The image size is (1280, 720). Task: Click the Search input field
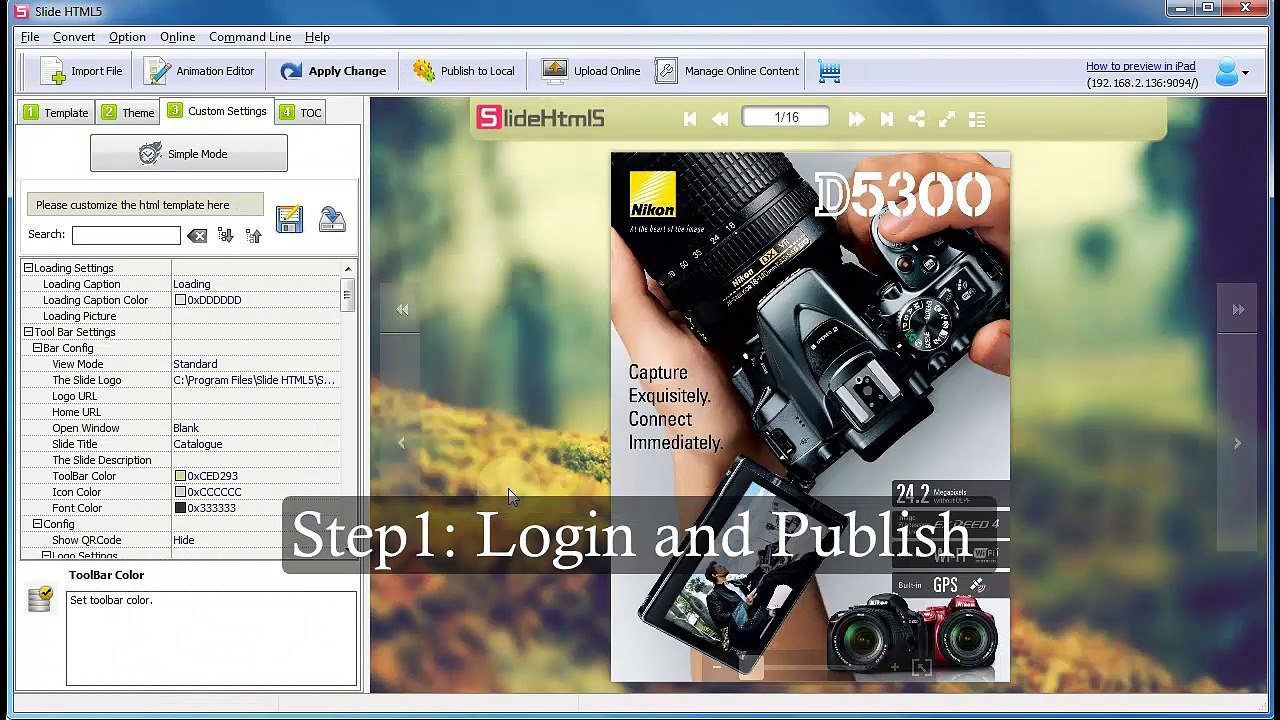coord(126,235)
